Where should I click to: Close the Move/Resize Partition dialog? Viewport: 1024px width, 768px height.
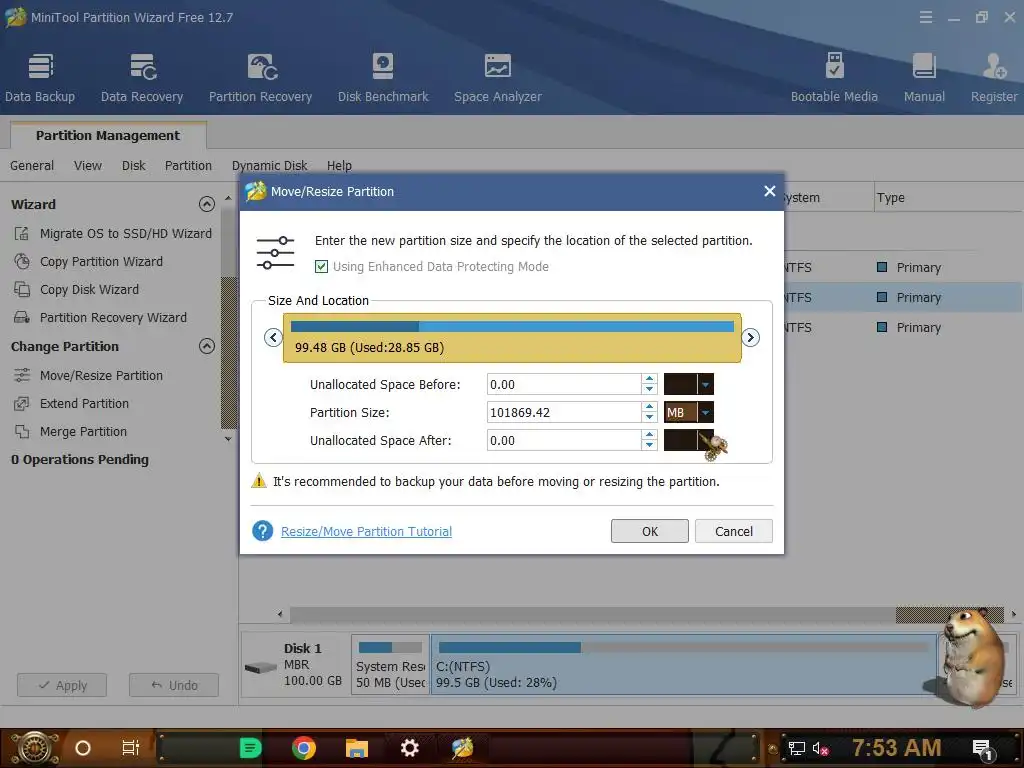tap(769, 191)
